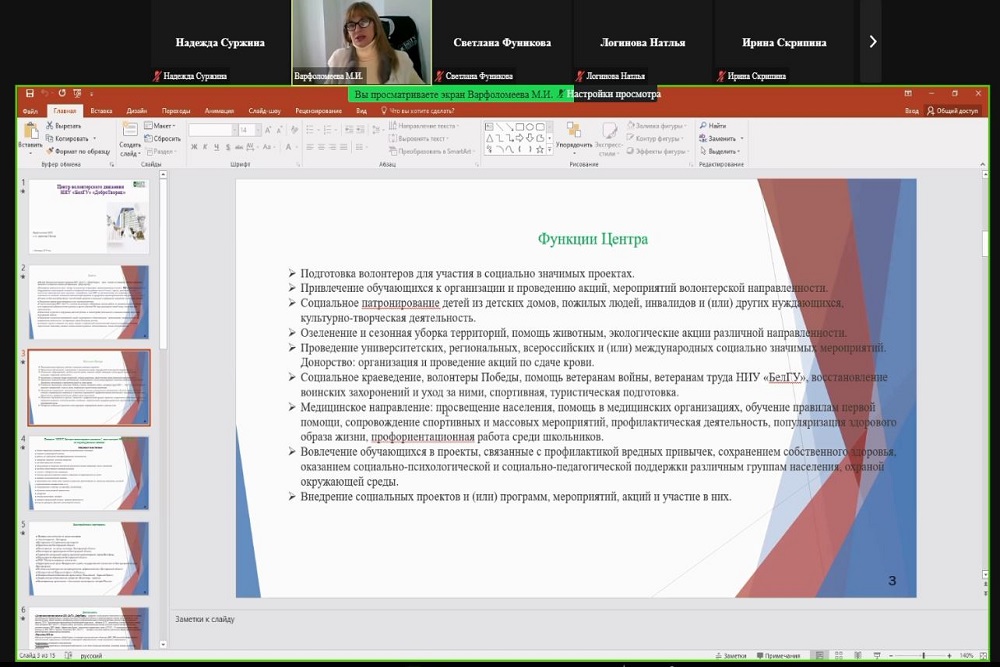Toggle bold (Ж) formatting

(x=193, y=148)
